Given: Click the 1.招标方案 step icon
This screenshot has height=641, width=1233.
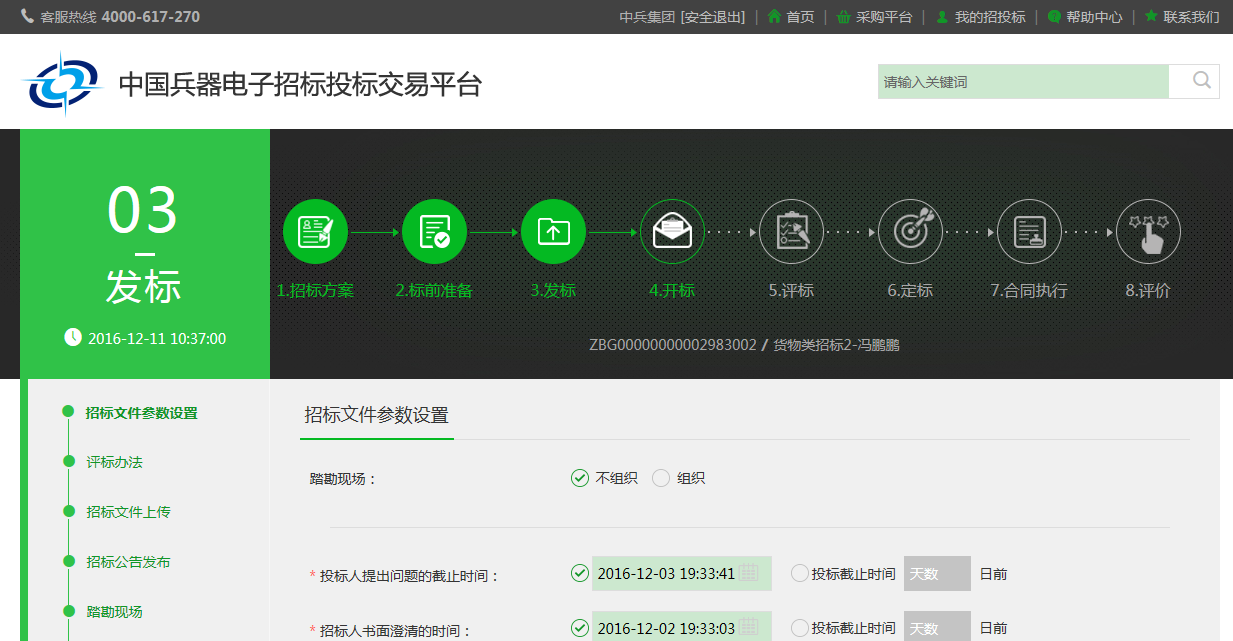Looking at the screenshot, I should (315, 231).
